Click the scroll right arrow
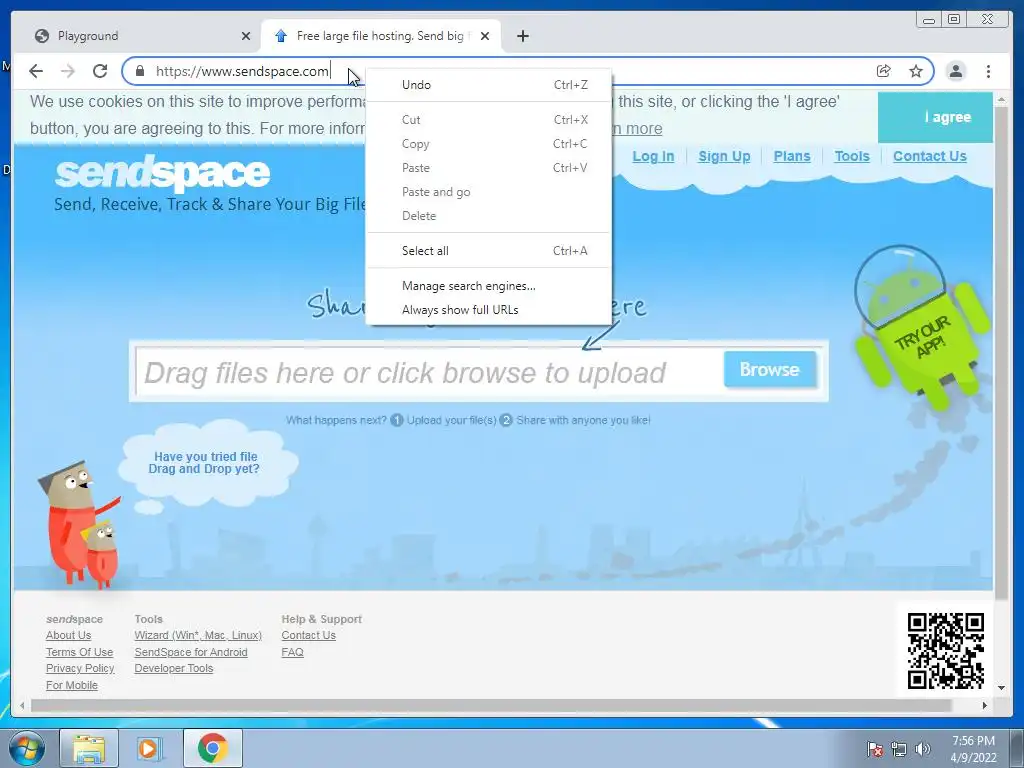 coord(985,705)
